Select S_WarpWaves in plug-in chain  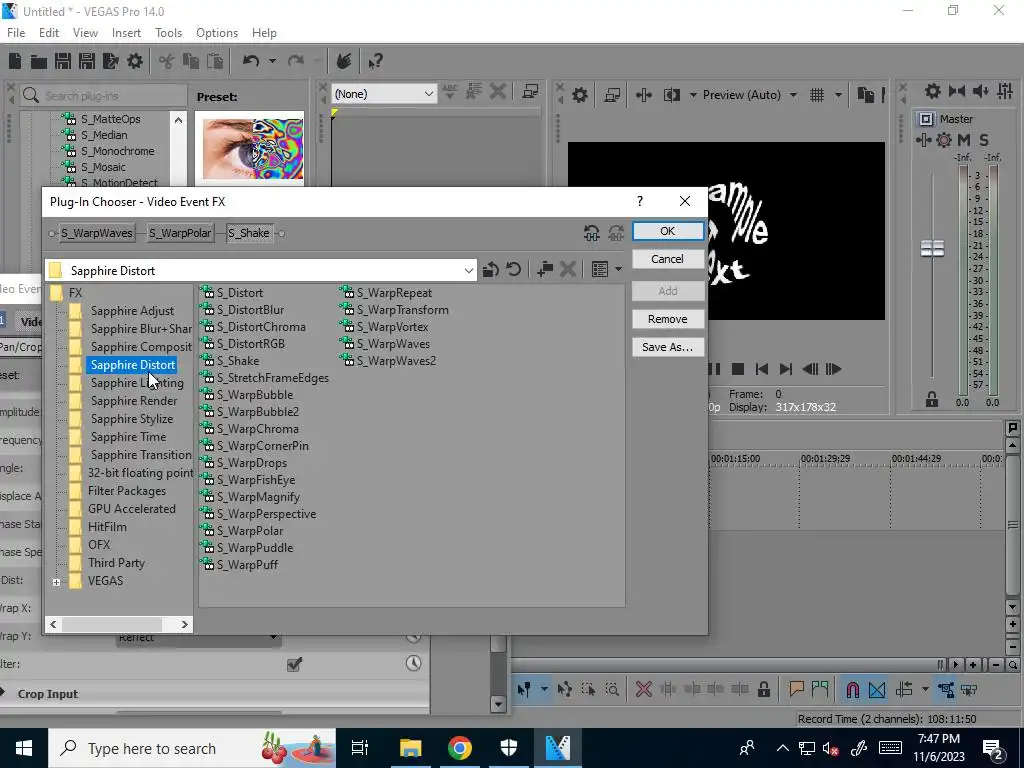pos(97,233)
